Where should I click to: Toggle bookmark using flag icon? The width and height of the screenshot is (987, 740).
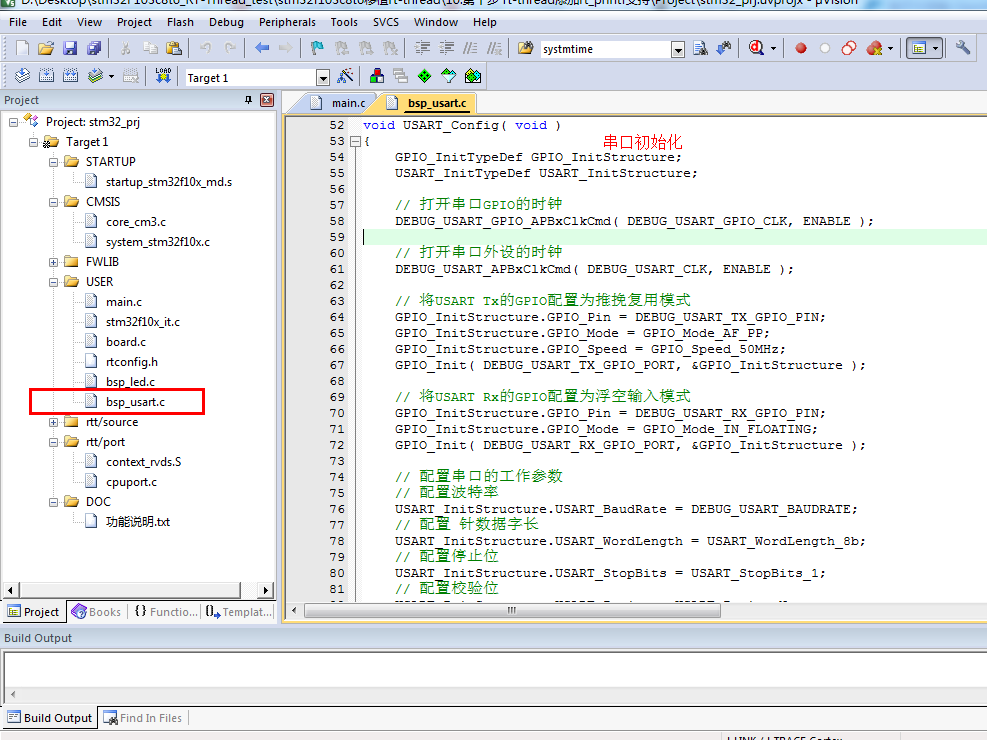(x=315, y=46)
